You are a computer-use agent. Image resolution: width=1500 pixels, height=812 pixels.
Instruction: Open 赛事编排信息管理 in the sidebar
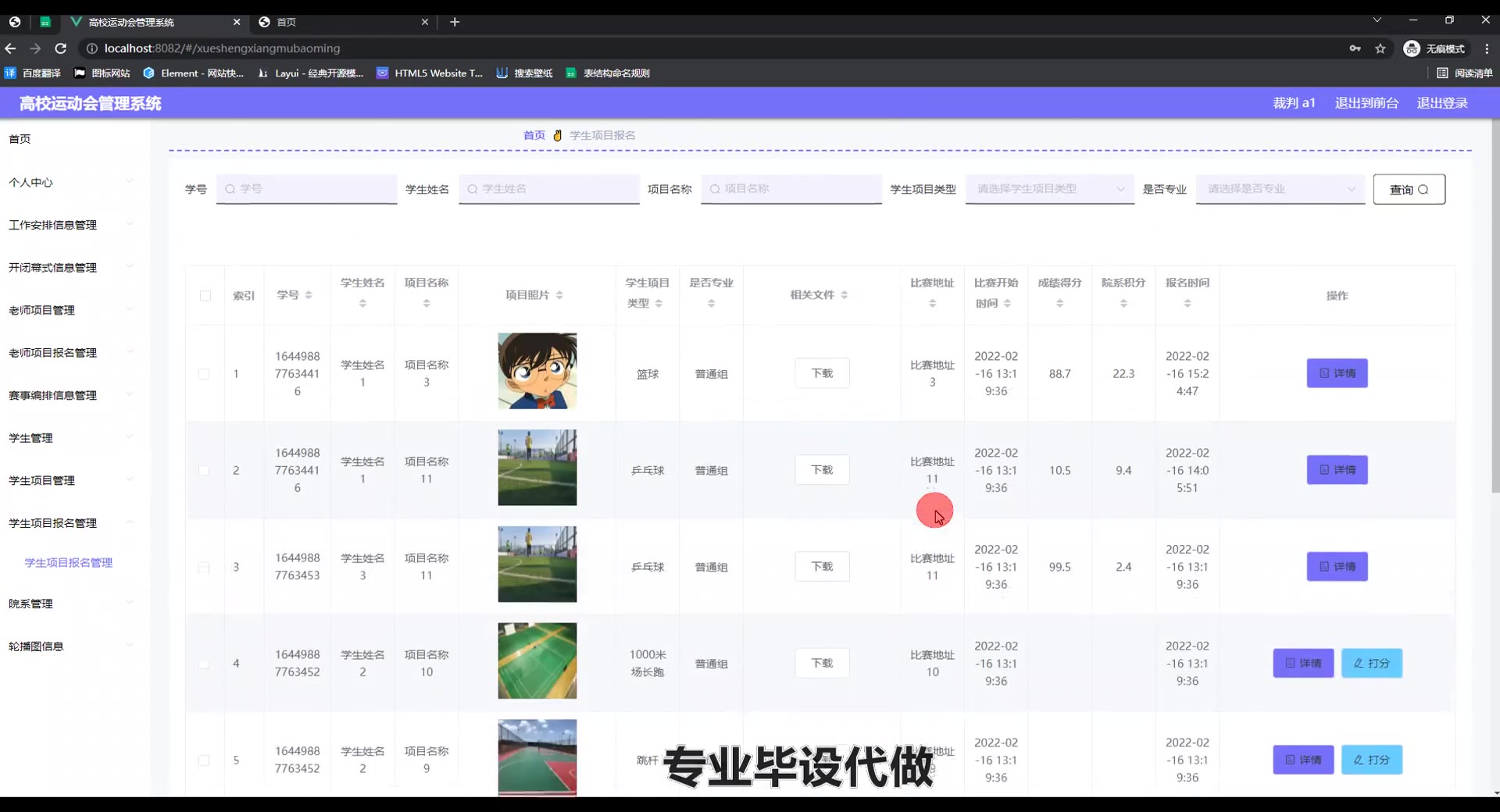[x=70, y=396]
